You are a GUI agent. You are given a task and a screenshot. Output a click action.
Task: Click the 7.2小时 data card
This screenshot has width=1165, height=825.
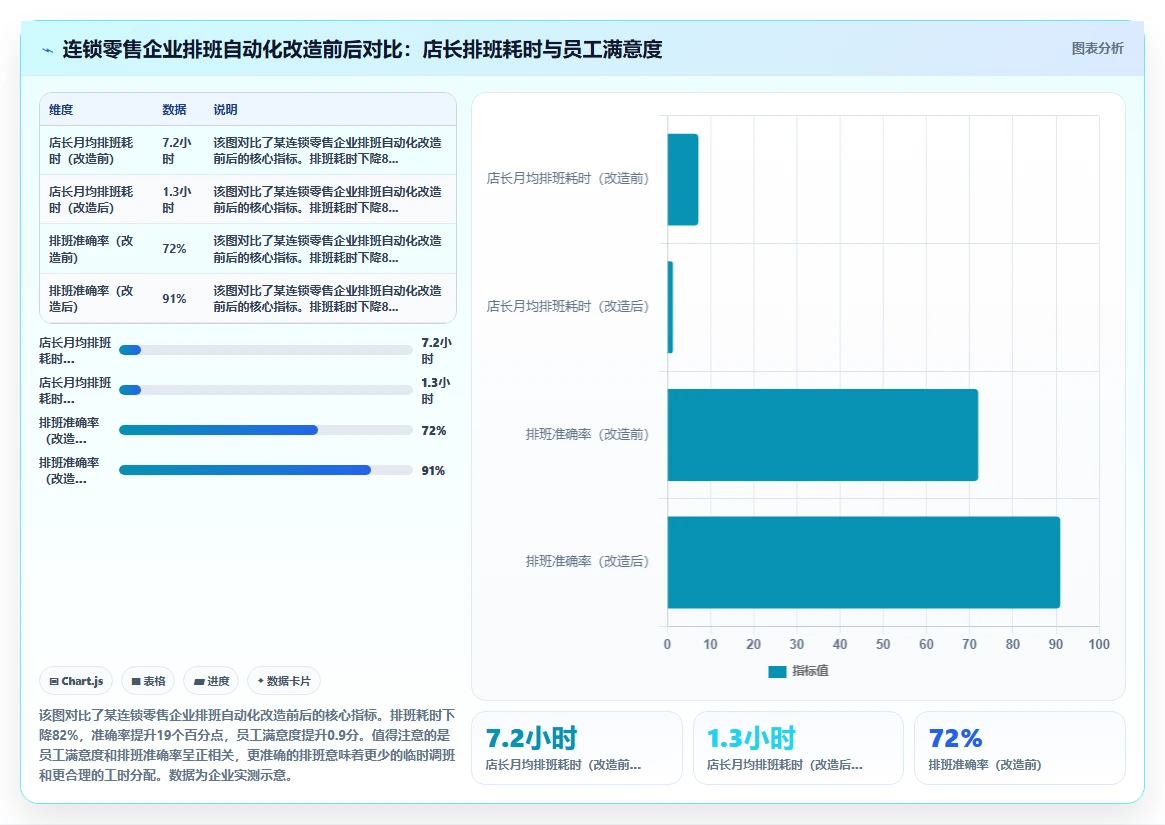[x=577, y=748]
